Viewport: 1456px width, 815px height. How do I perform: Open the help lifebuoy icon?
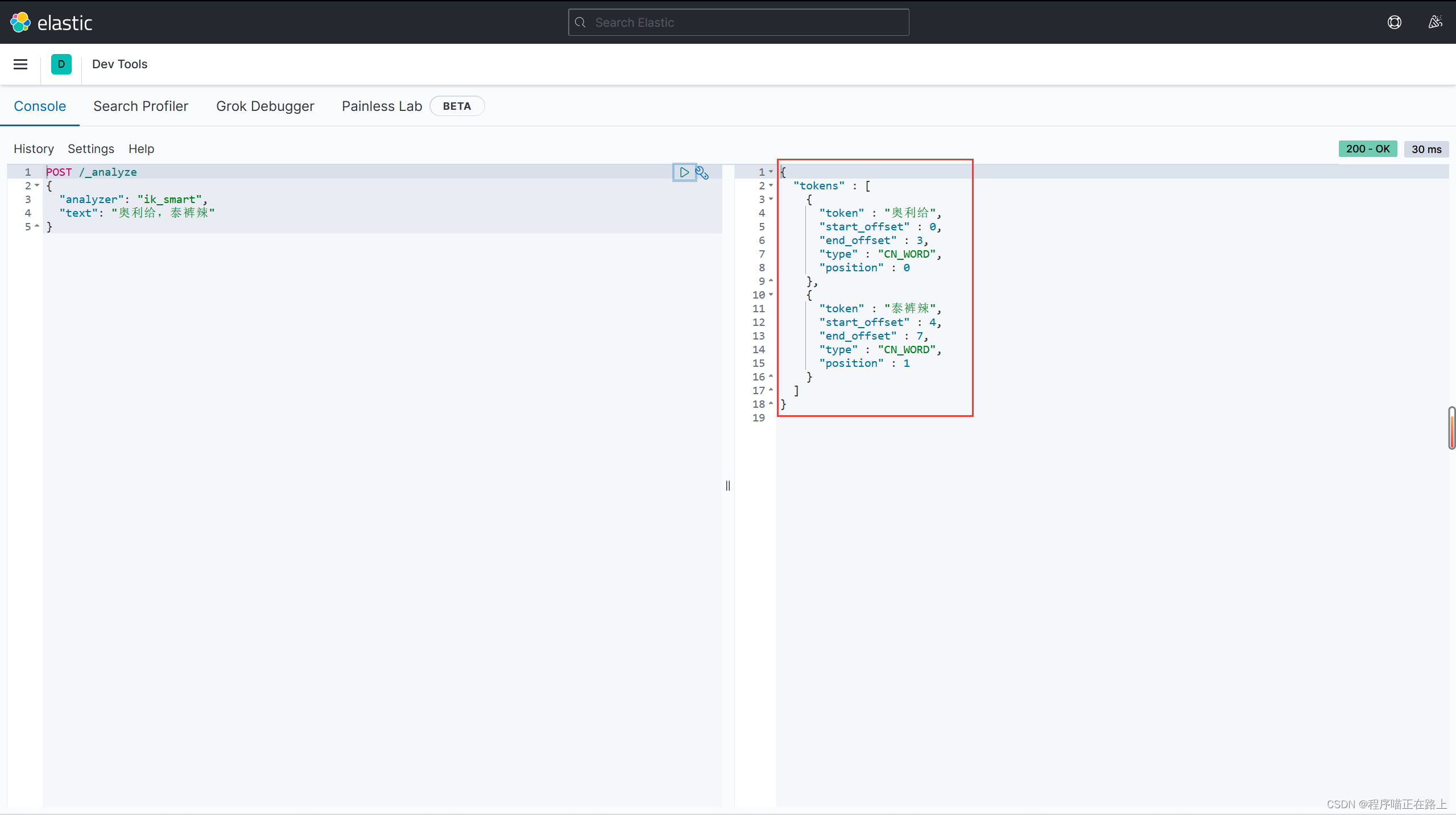(1394, 22)
